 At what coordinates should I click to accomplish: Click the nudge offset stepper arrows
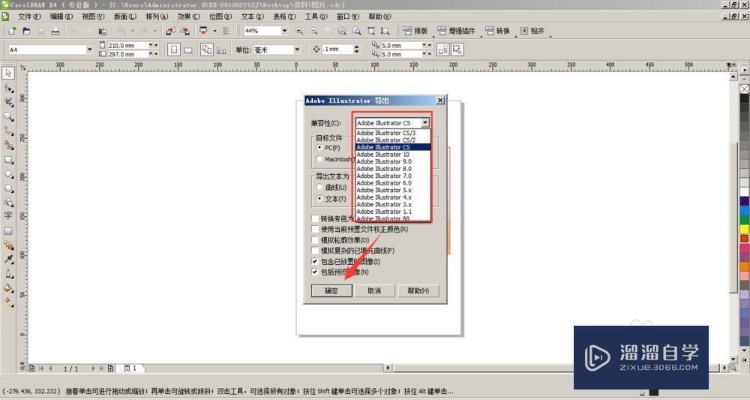click(356, 50)
